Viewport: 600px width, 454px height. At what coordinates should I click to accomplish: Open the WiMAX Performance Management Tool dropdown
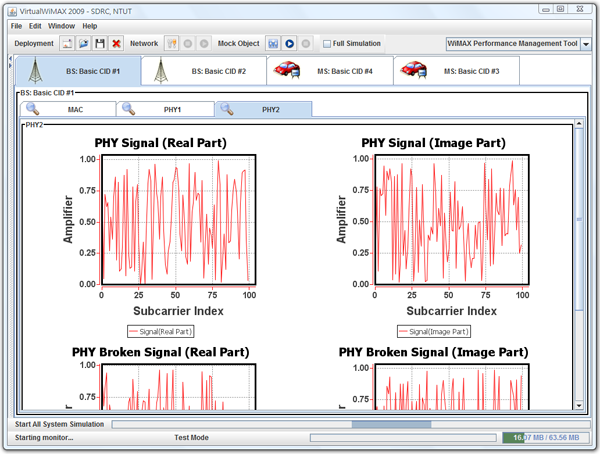586,44
